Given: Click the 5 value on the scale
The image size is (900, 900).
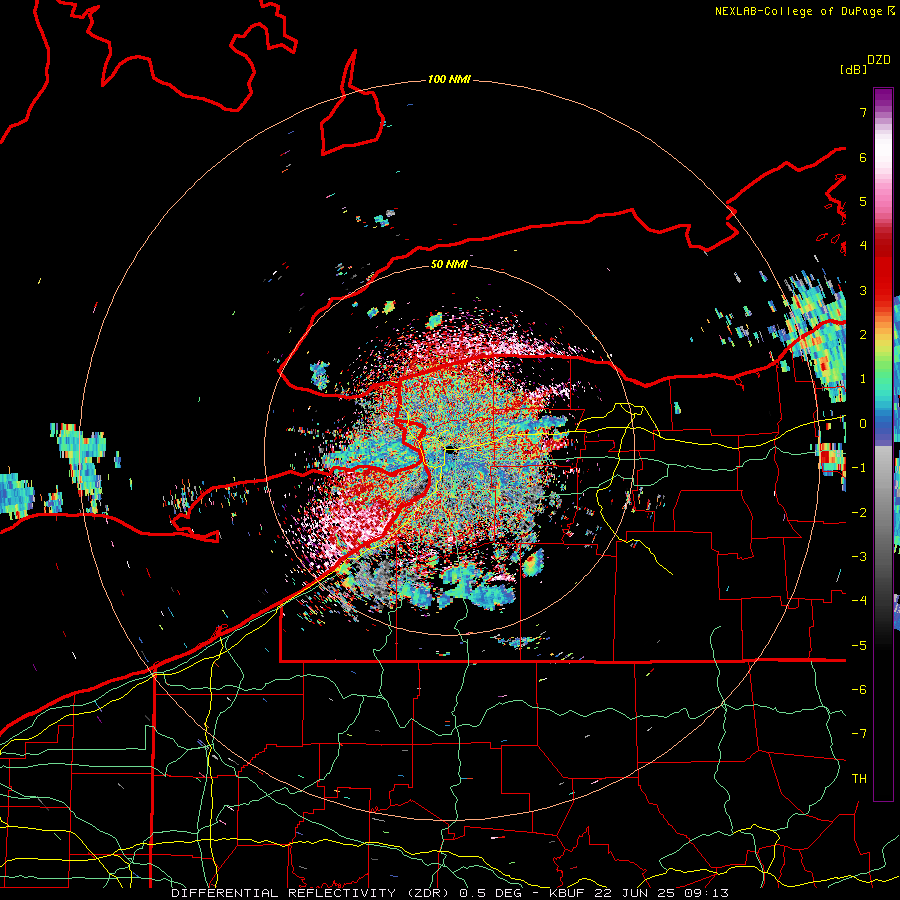Looking at the screenshot, I should pyautogui.click(x=863, y=201).
